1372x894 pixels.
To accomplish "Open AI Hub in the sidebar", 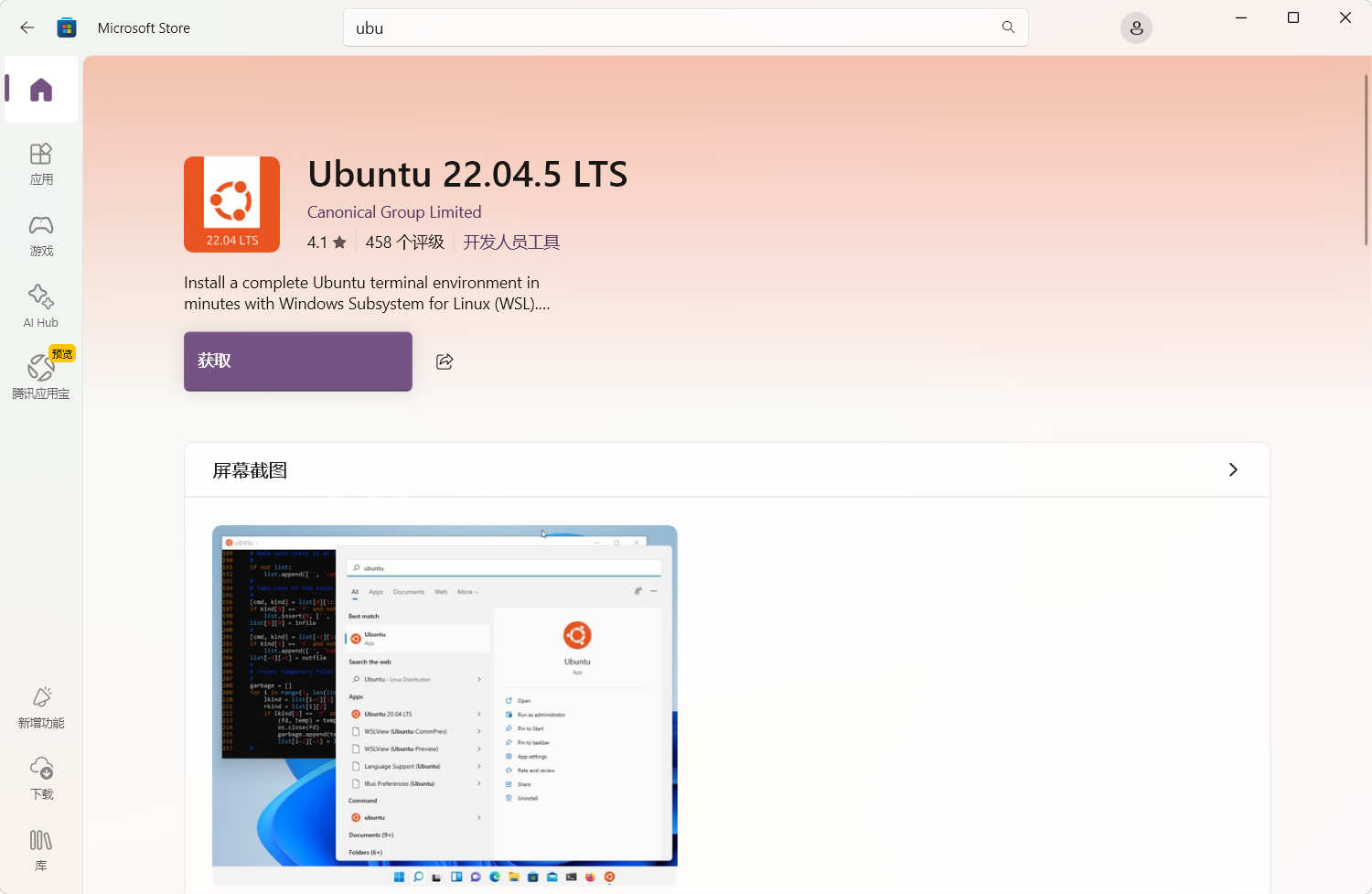I will (41, 307).
